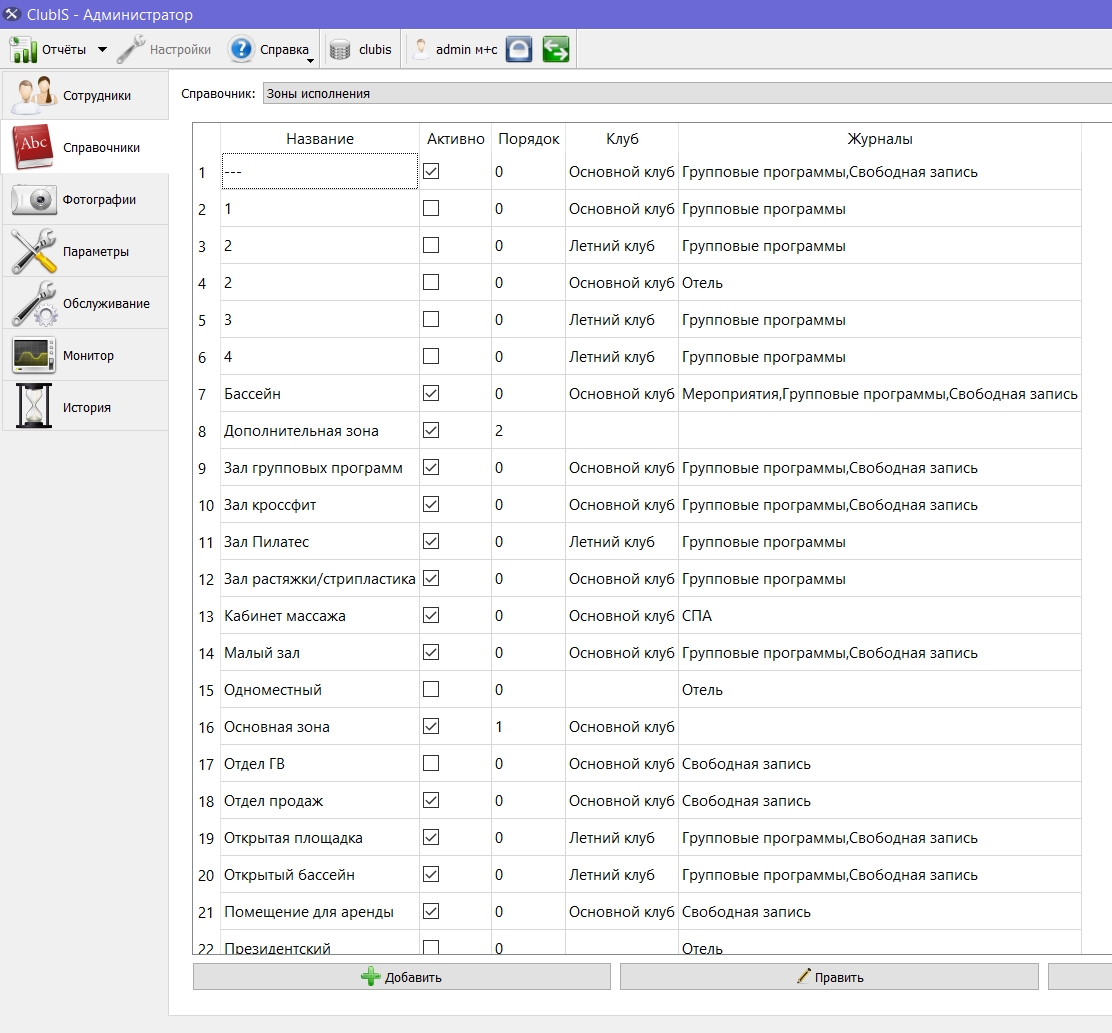Click Отель journal cell for Одноместный
This screenshot has height=1033, width=1112.
tap(879, 690)
